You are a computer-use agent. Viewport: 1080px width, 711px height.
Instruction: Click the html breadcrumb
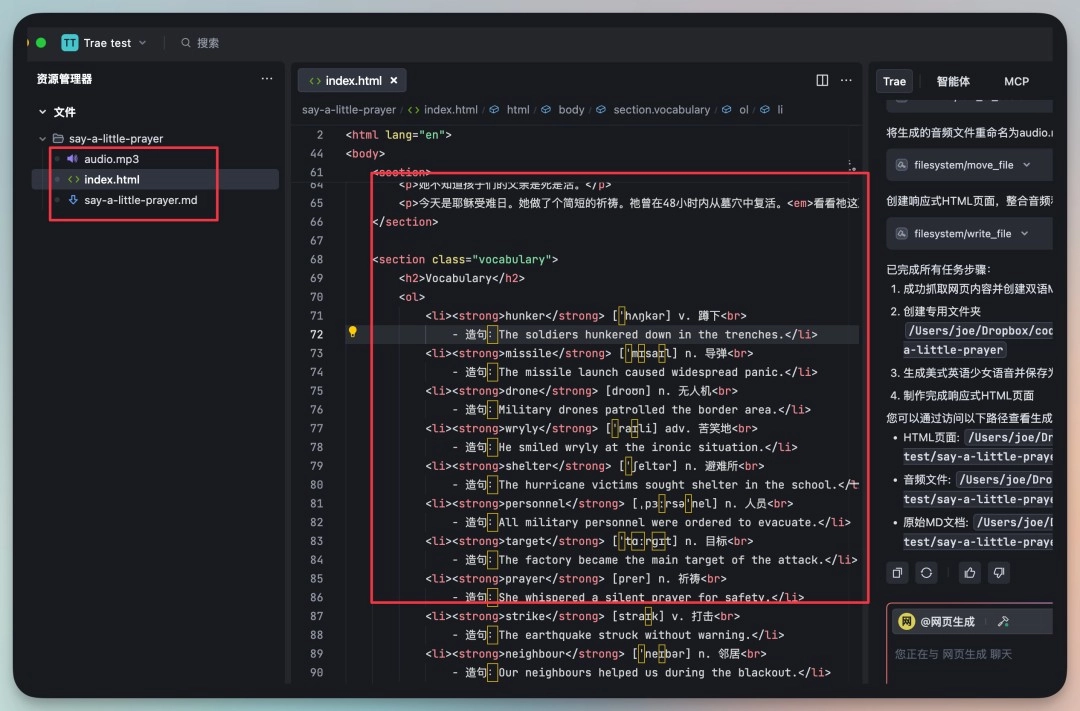tap(518, 110)
